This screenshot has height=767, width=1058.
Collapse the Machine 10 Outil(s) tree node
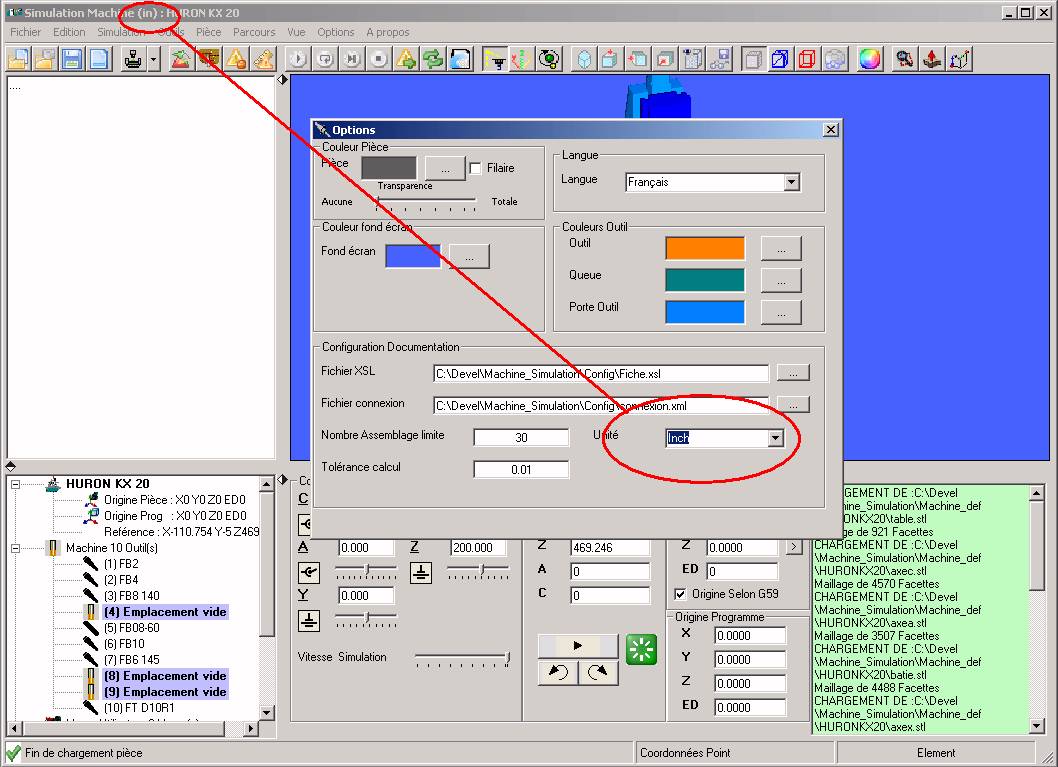[x=16, y=548]
